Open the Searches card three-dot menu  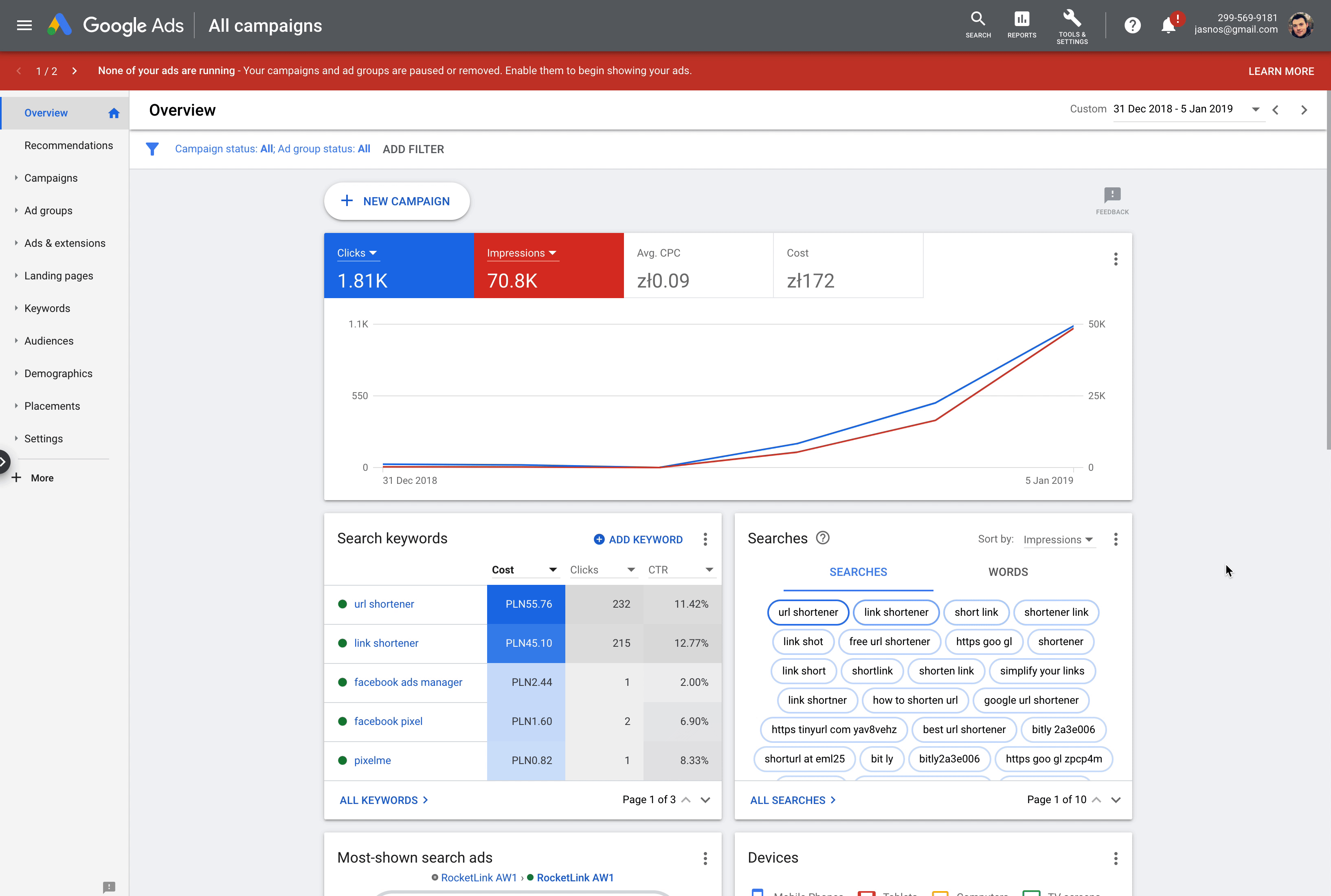click(x=1116, y=539)
